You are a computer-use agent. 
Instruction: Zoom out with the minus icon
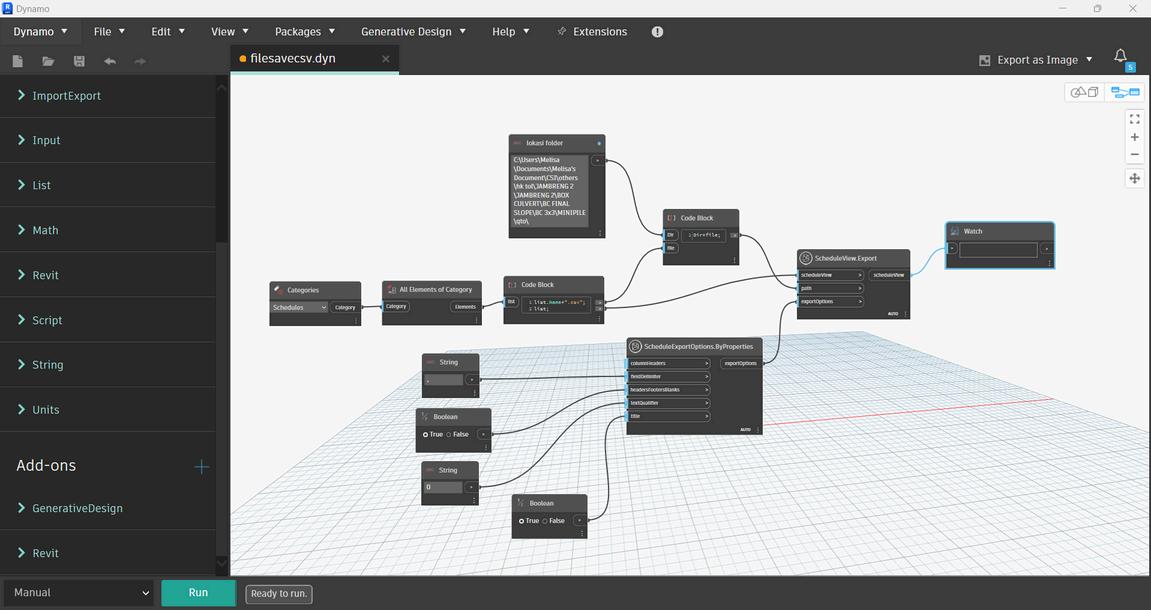(1134, 154)
